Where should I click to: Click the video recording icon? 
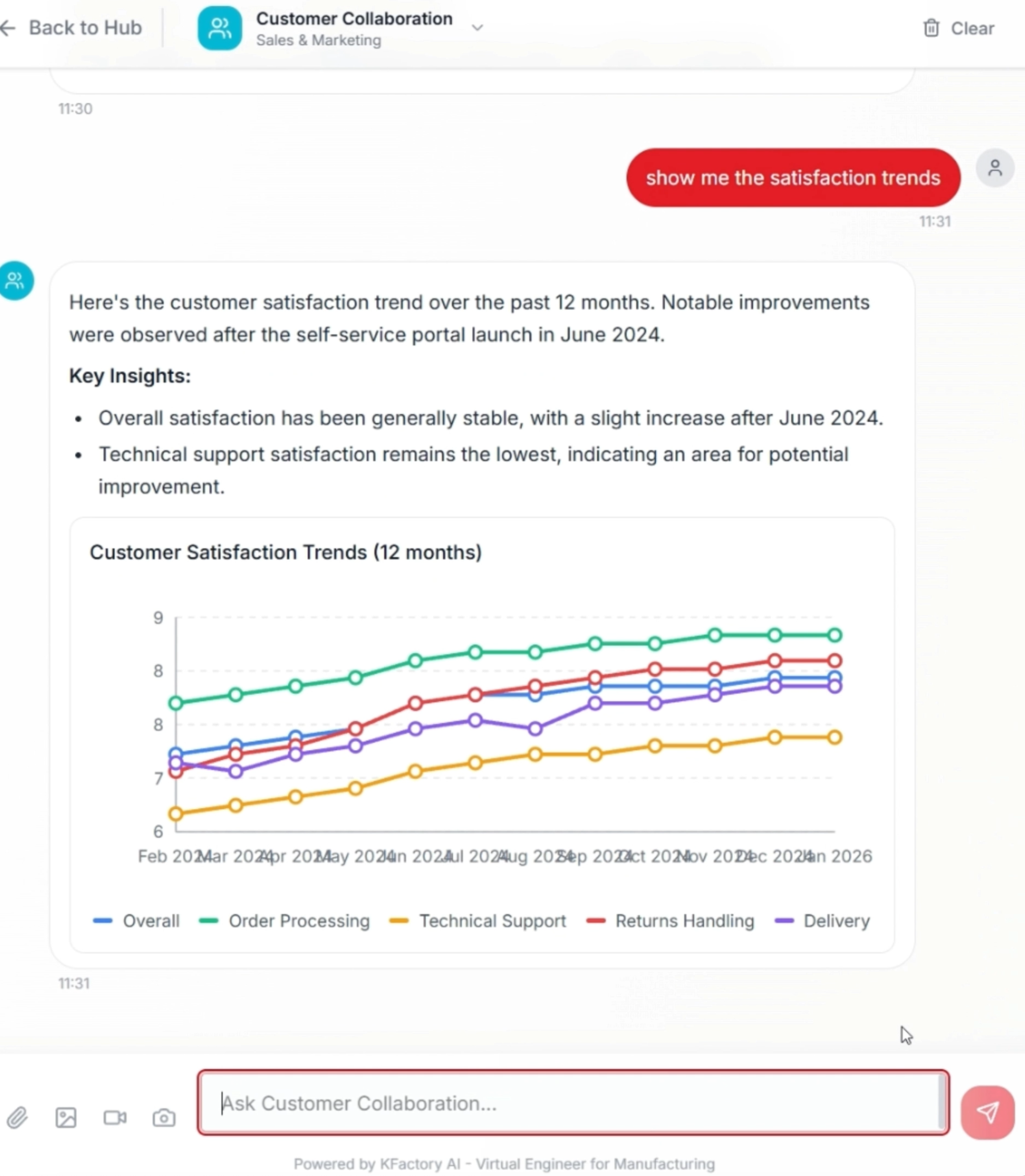click(x=115, y=1117)
